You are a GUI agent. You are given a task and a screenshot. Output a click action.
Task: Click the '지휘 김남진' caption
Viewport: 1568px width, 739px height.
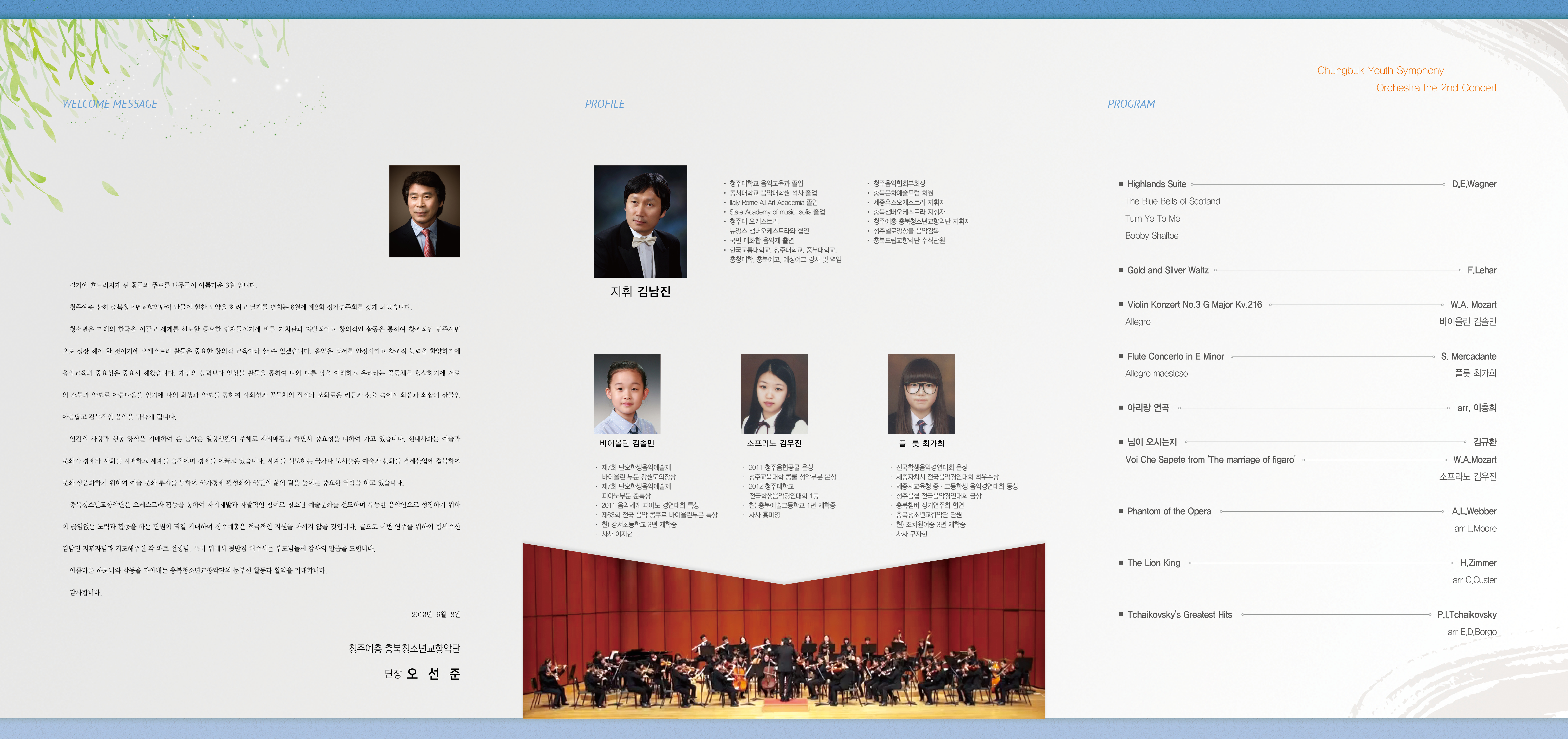coord(640,292)
